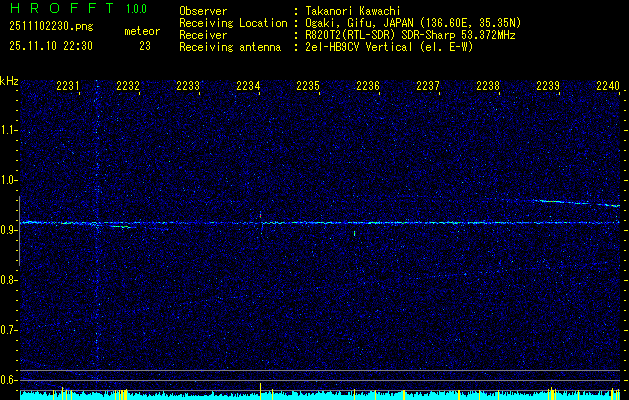This screenshot has width=629, height=400.
Task: Click 2el-HB9CV Vertical antenna text
Action: (389, 47)
